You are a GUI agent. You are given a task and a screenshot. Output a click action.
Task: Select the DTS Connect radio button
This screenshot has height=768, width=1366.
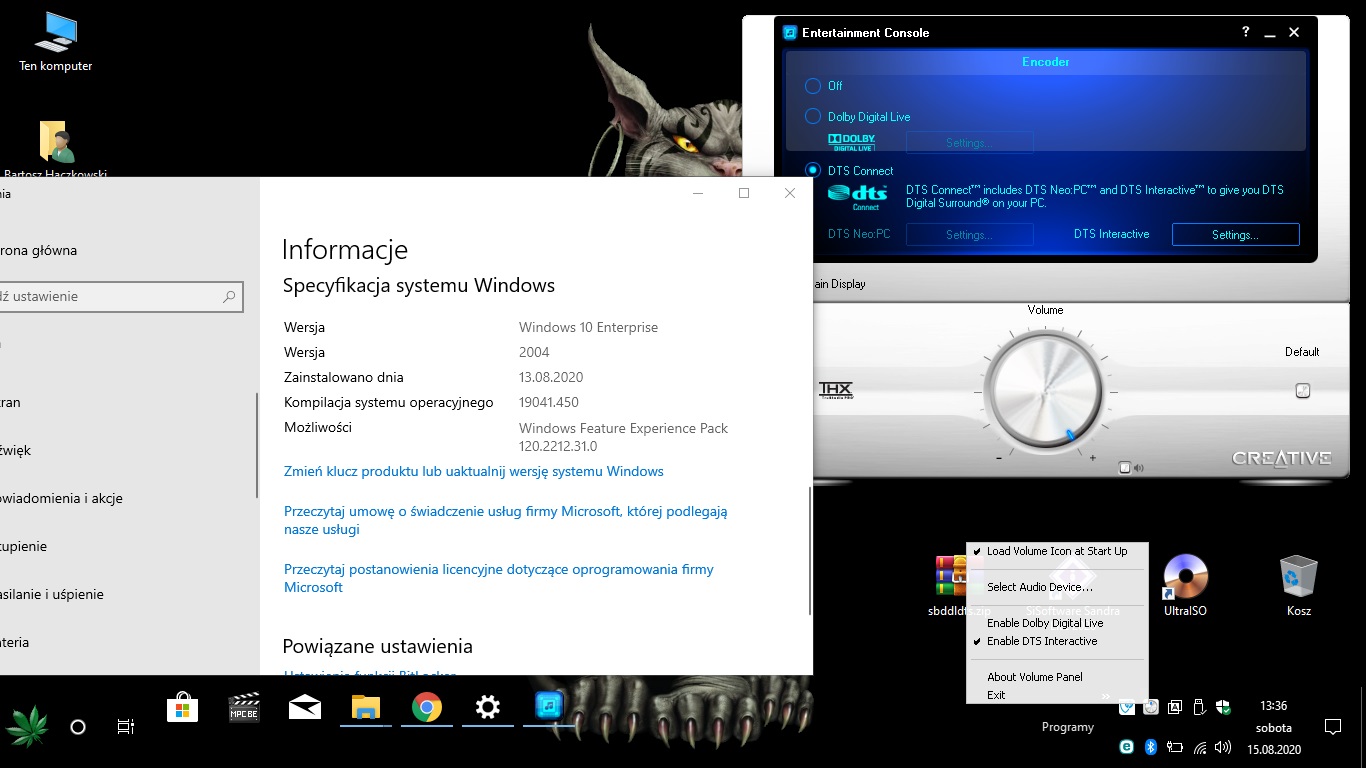813,171
